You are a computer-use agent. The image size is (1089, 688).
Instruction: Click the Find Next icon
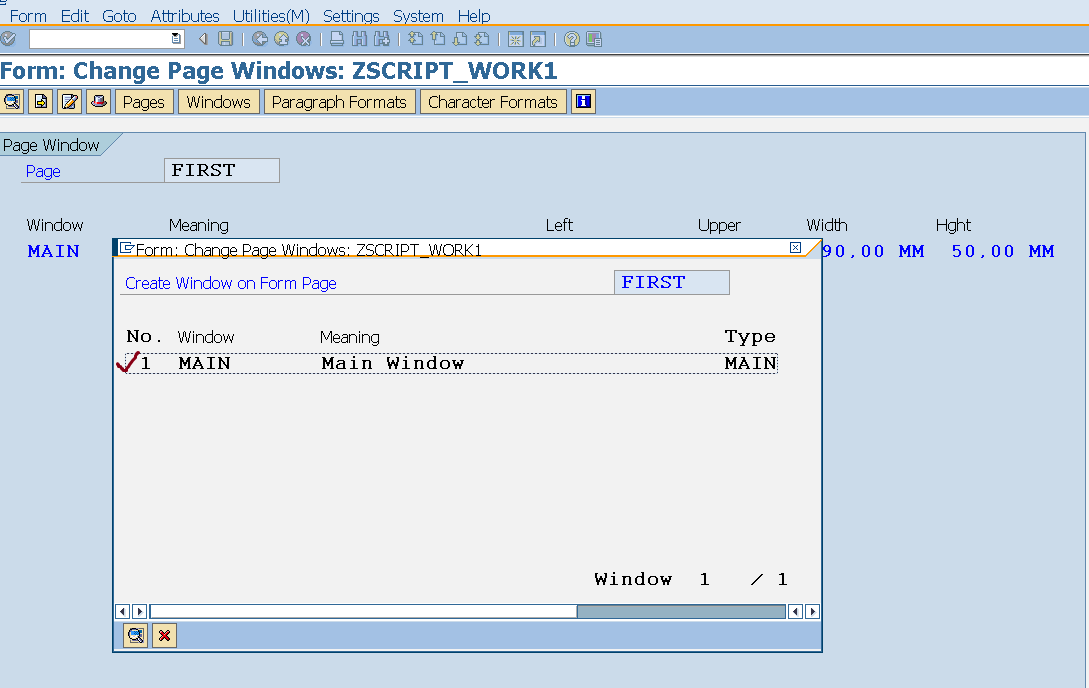(x=382, y=38)
